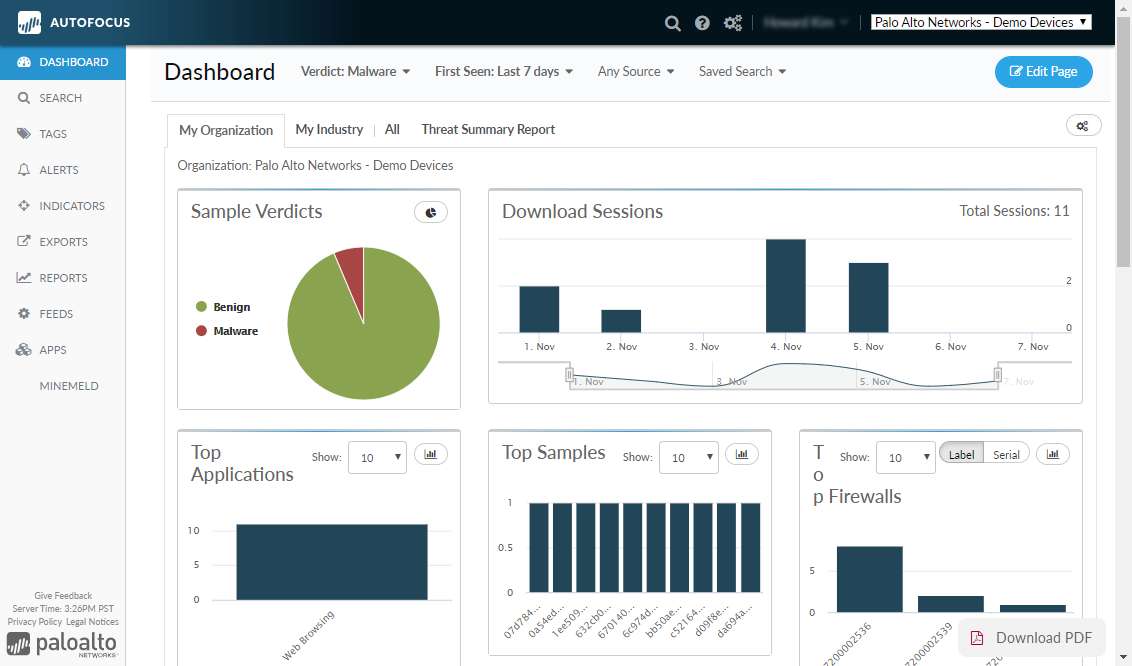
Task: Toggle Top Firewalls view to Serial
Action: (1006, 454)
